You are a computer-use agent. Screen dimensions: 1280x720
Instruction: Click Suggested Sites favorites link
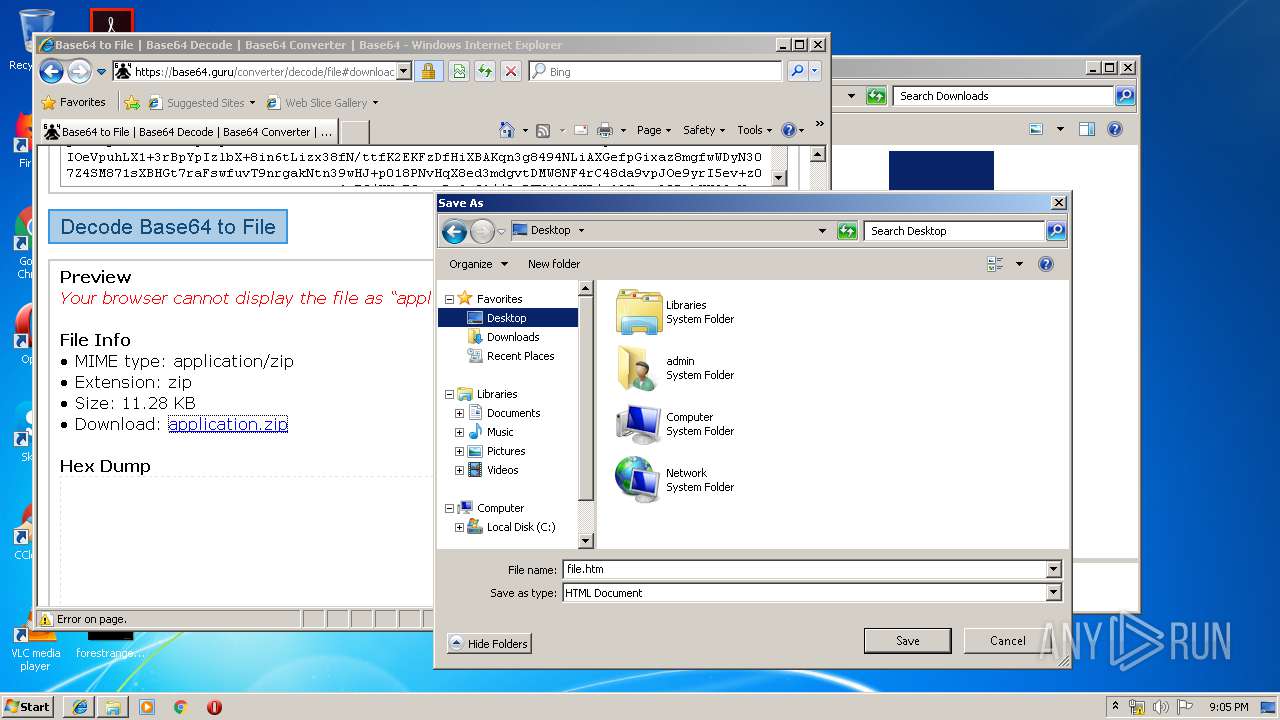click(201, 102)
